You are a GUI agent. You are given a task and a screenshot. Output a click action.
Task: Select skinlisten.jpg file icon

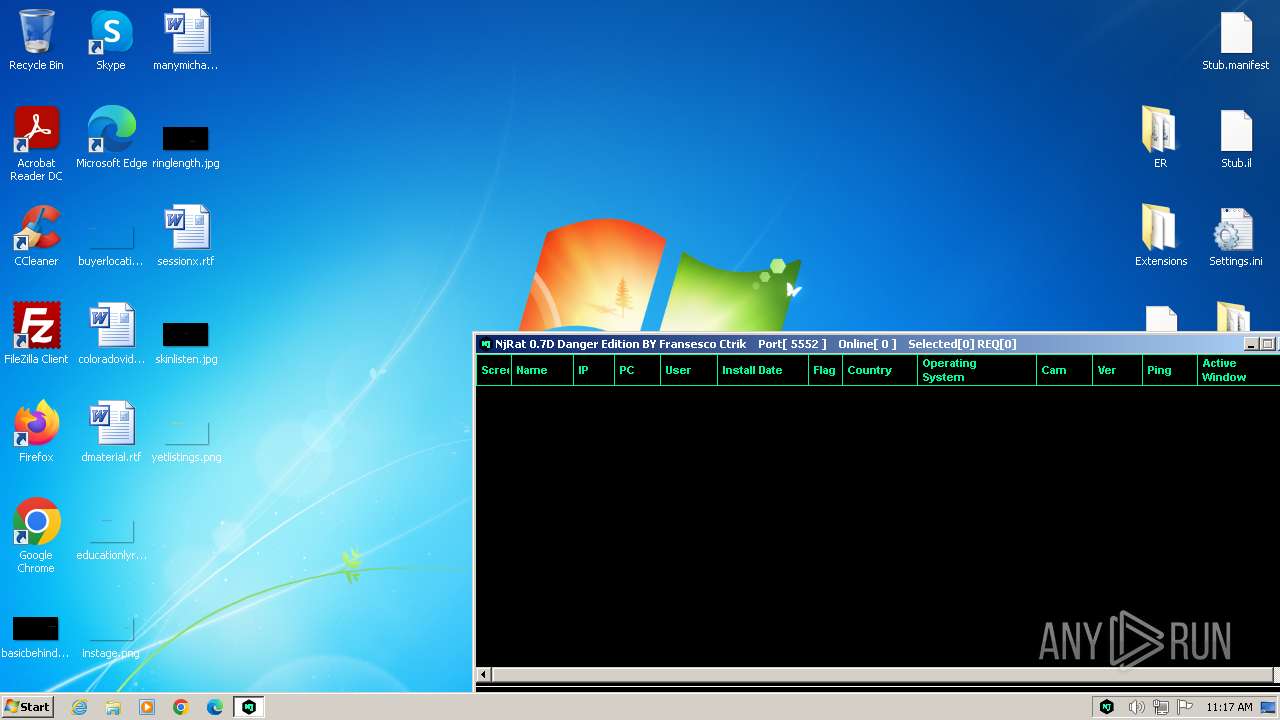coord(186,342)
